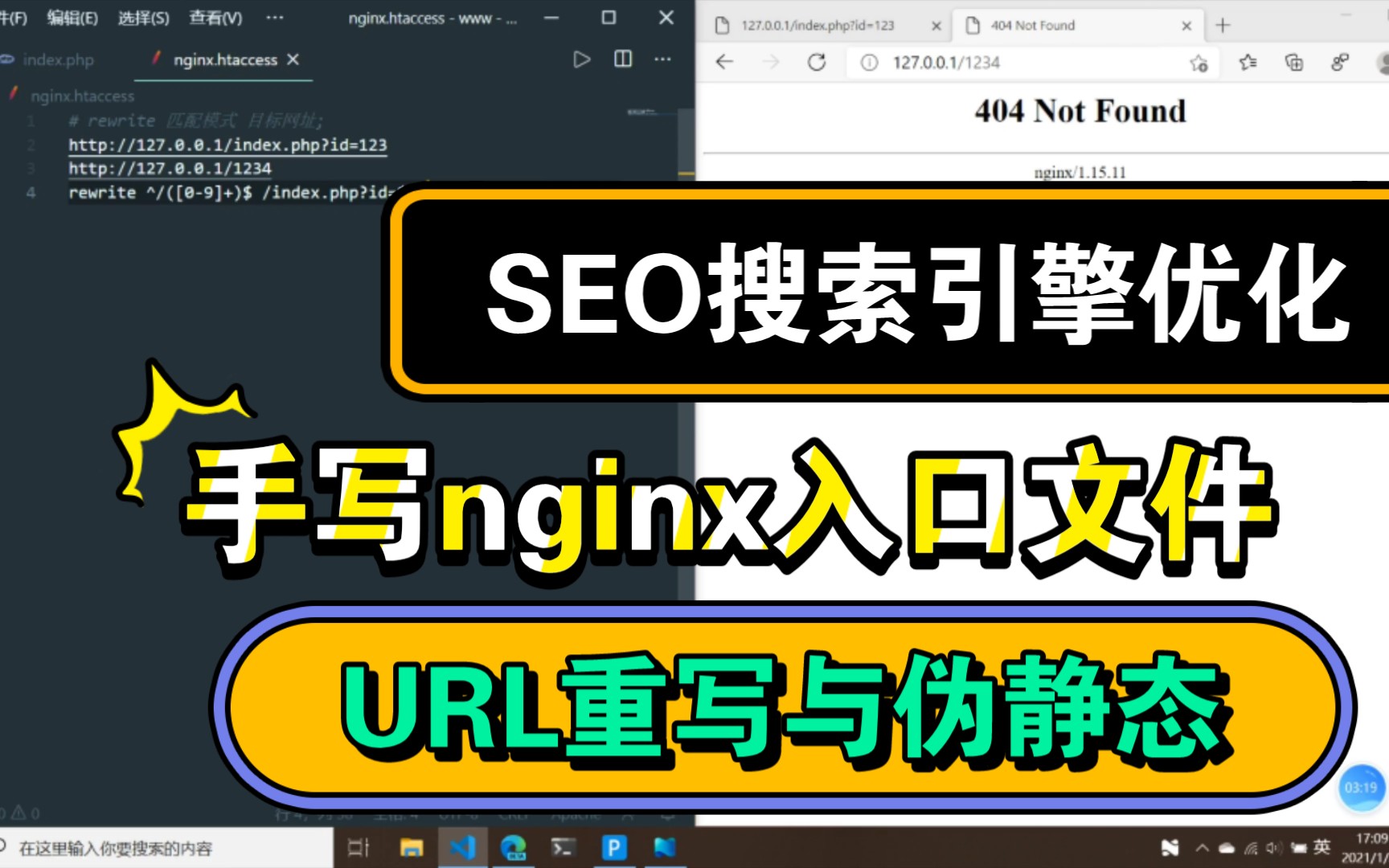
Task: Open the editor's more actions ellipsis
Action: (662, 59)
